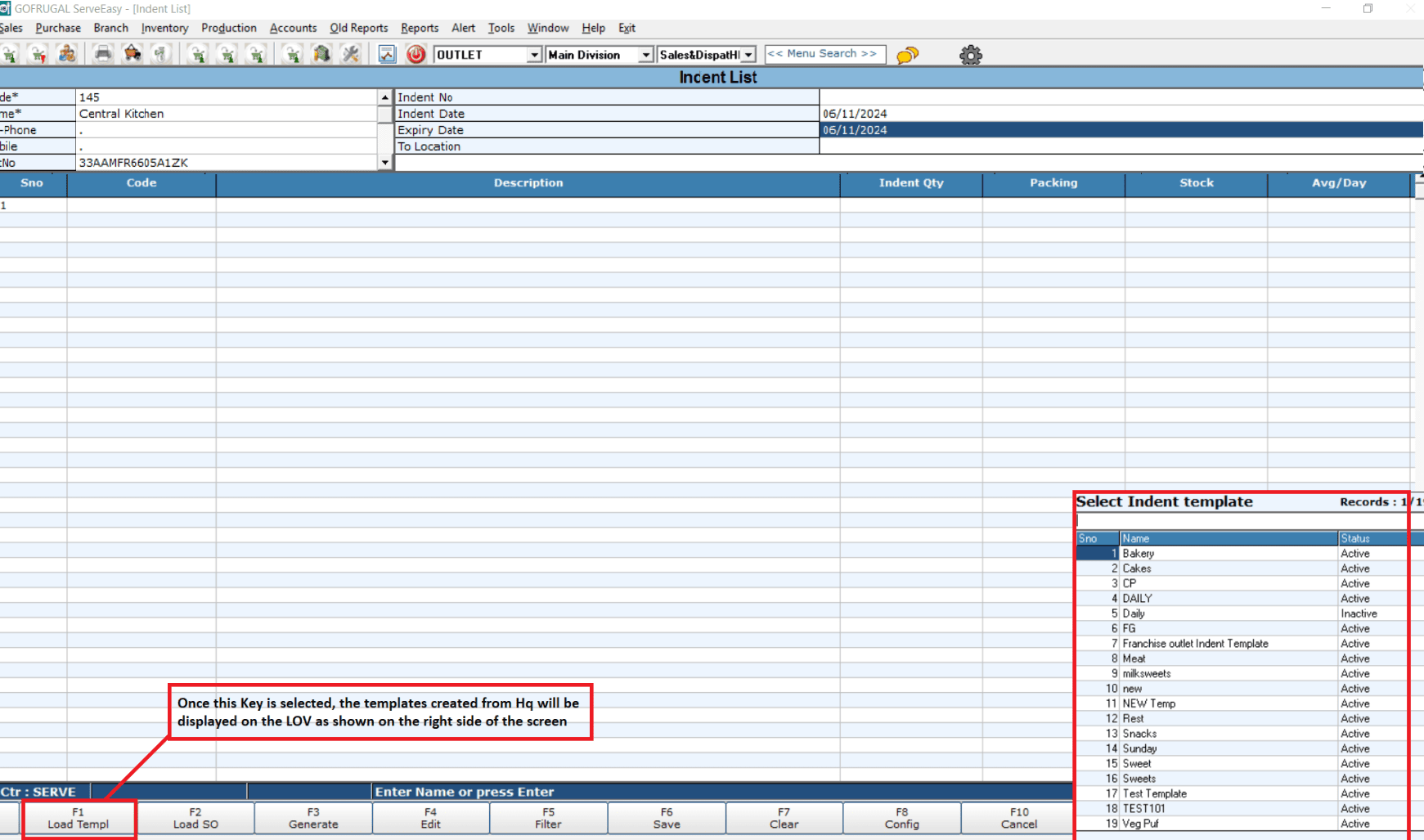Click the F10 Cancel button

(1018, 818)
